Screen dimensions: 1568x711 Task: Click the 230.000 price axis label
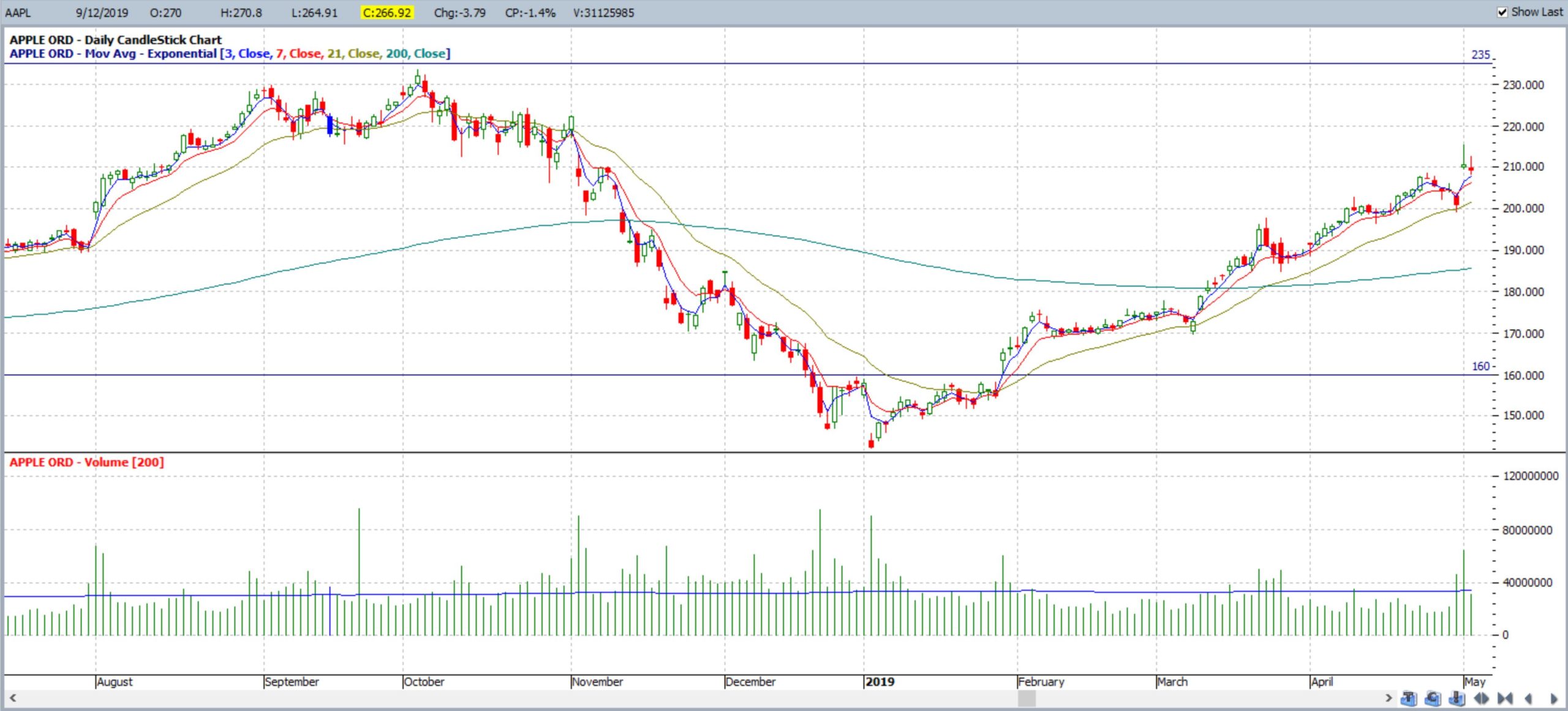(x=1523, y=85)
